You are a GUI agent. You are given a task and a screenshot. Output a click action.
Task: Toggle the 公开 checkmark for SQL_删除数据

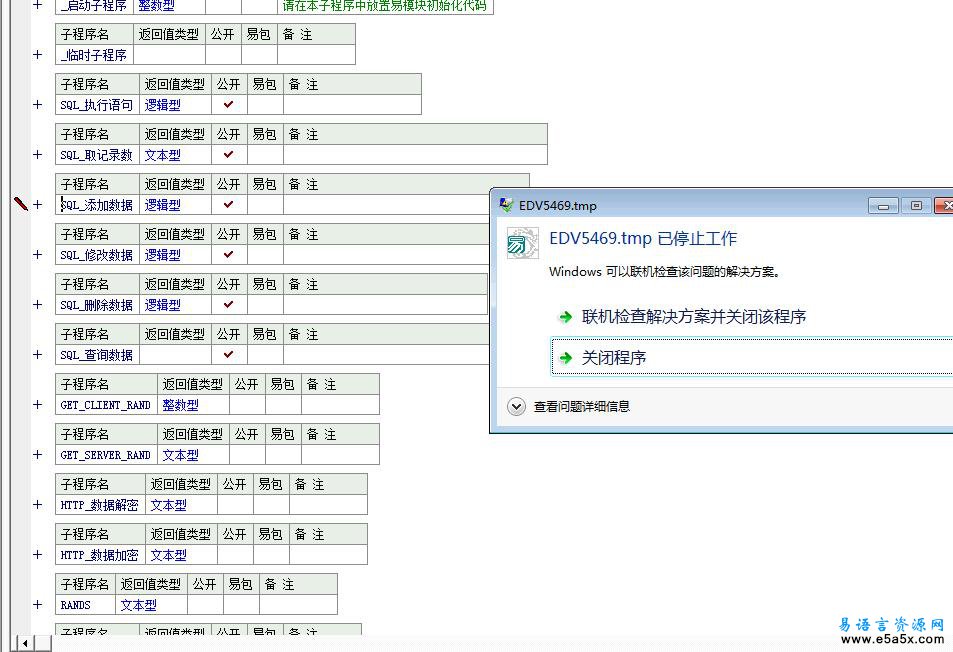tap(229, 304)
